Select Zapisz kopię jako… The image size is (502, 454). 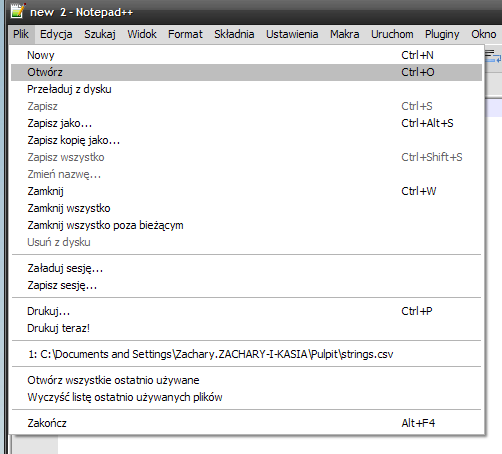click(246, 140)
